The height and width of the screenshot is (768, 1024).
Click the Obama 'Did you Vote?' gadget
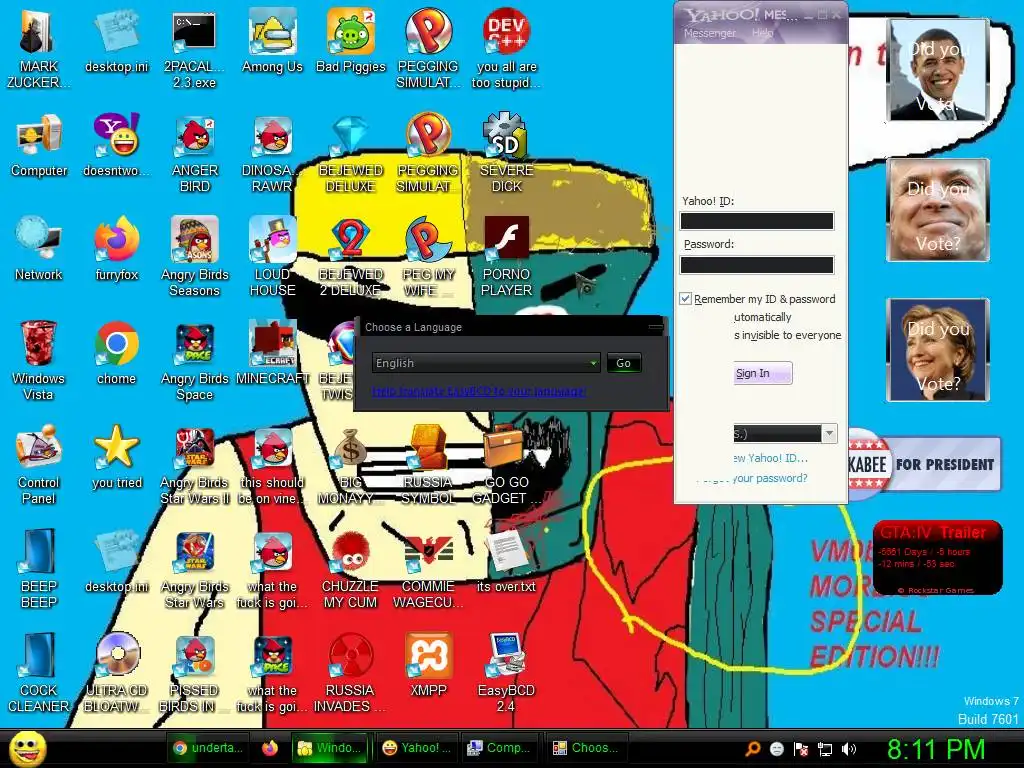click(938, 69)
